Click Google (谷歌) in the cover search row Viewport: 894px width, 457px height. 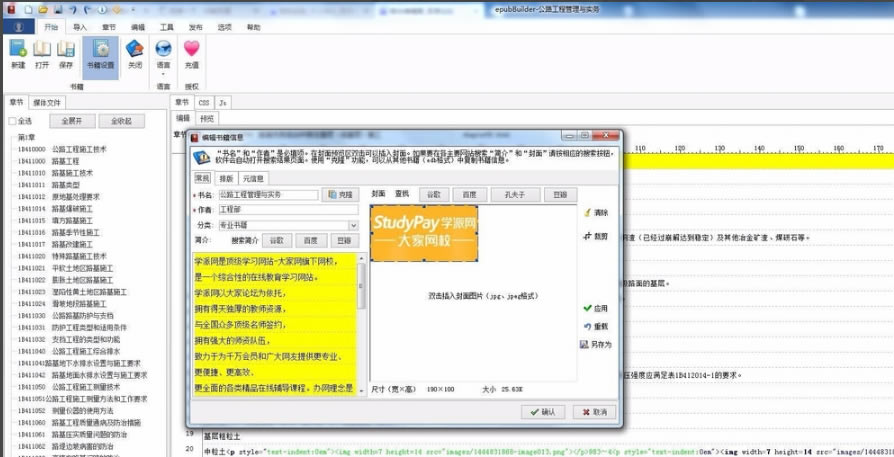pos(434,194)
